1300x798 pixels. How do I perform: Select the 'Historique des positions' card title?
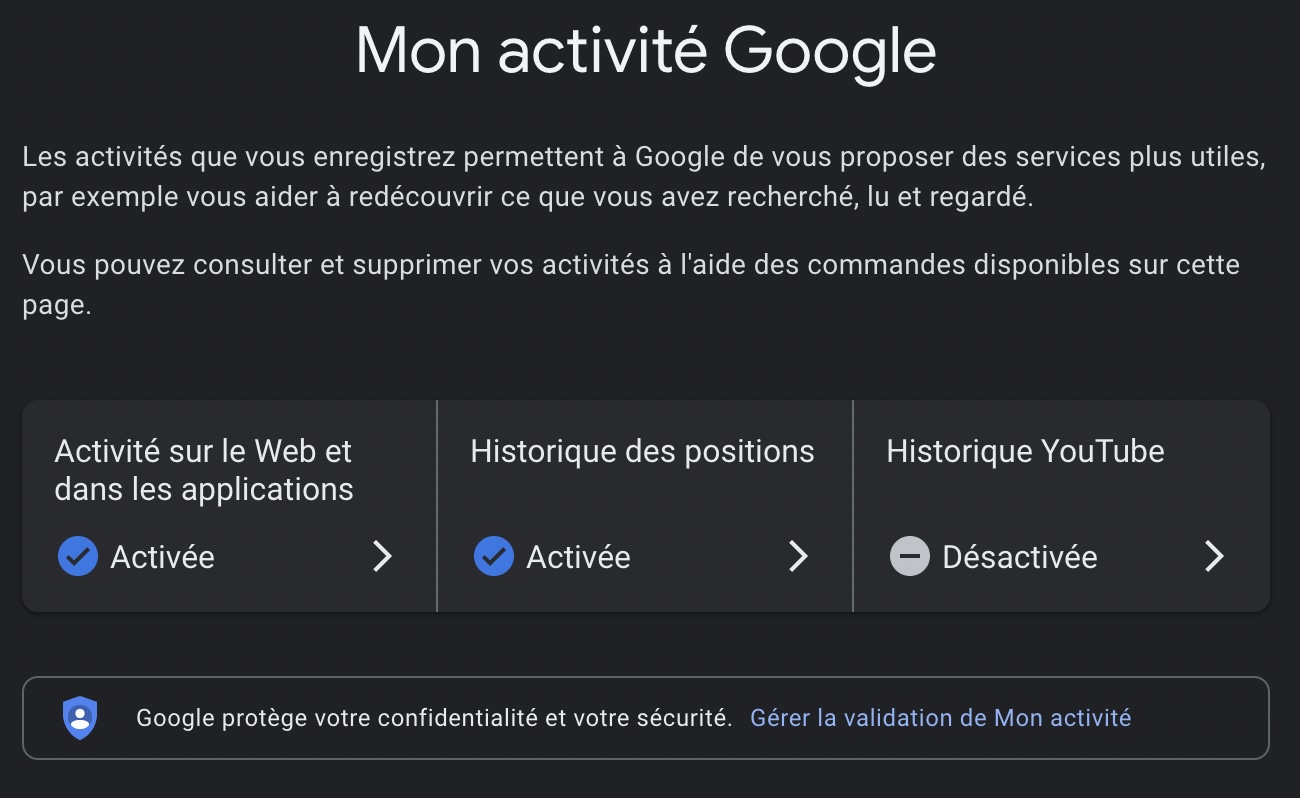pos(642,451)
